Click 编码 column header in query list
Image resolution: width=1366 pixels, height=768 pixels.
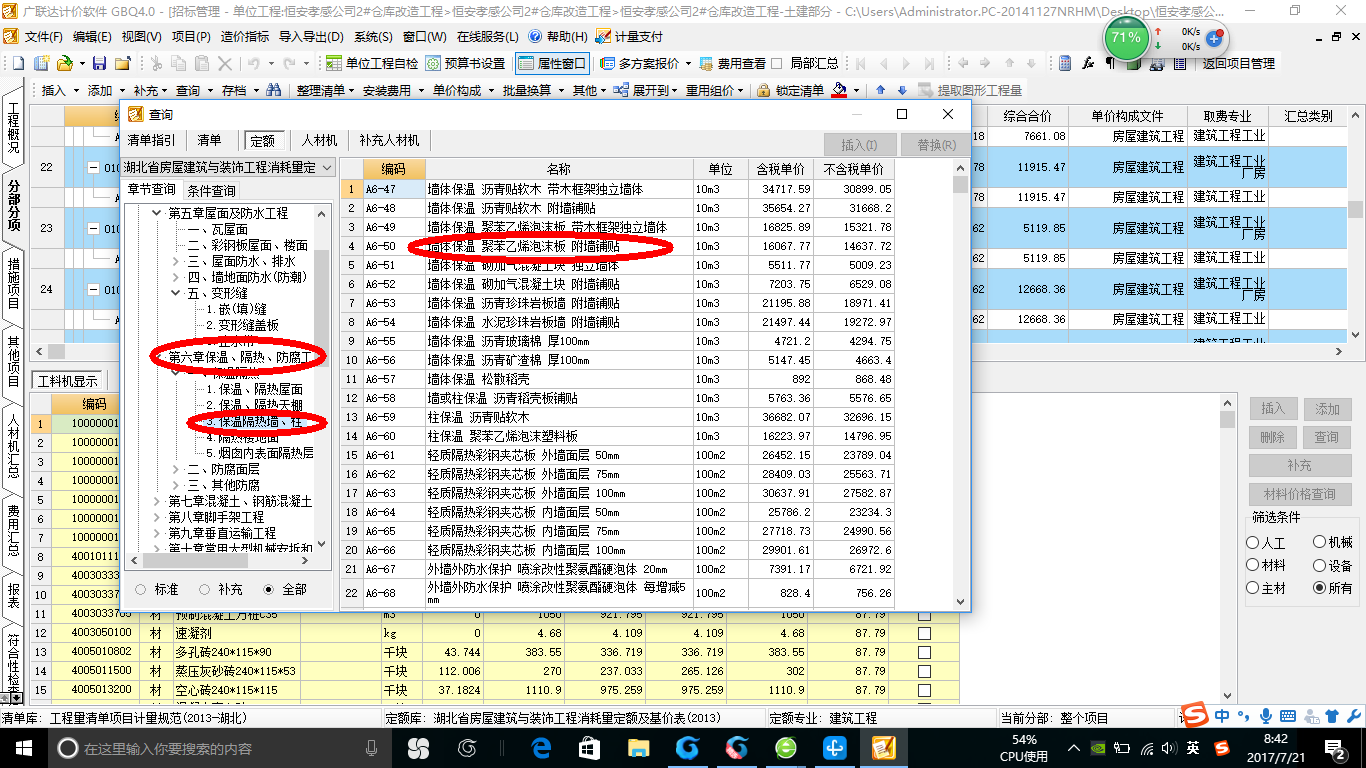(394, 169)
